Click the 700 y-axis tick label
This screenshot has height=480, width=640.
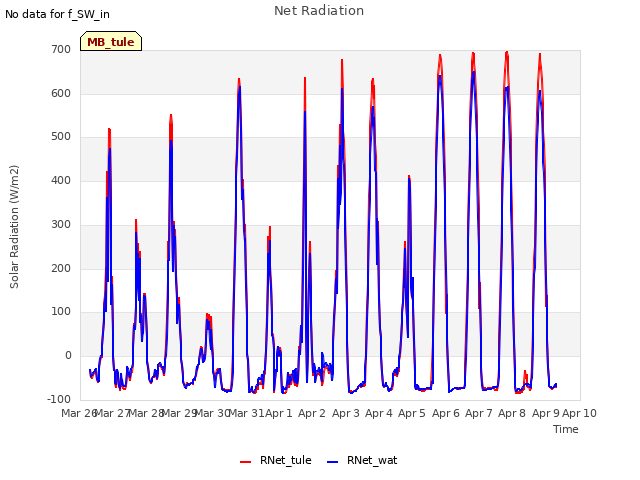point(61,50)
